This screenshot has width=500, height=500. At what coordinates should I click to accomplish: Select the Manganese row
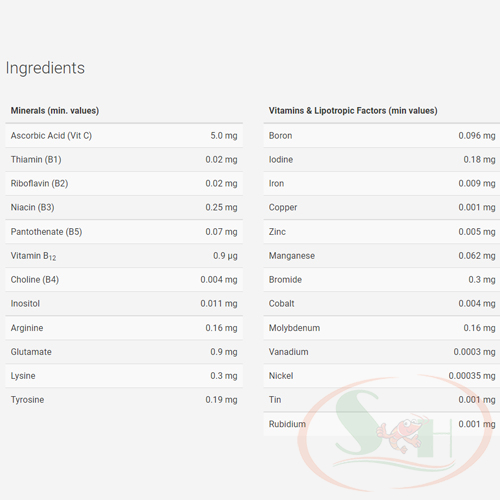pyautogui.click(x=382, y=256)
